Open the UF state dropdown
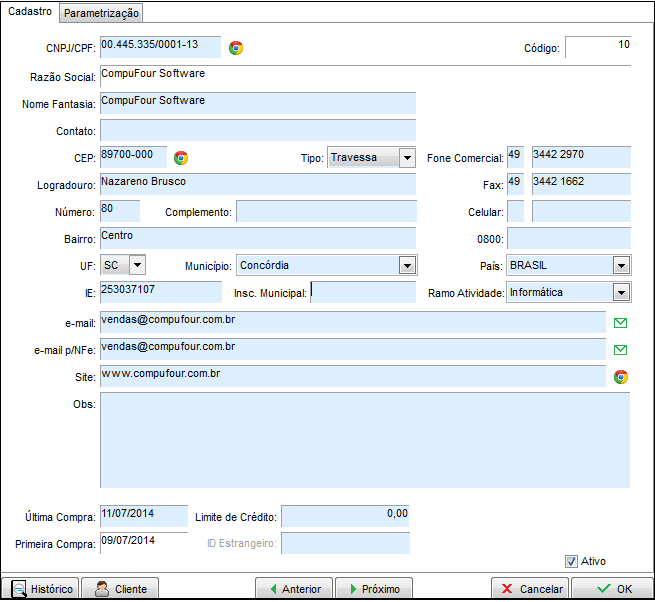 click(x=137, y=265)
